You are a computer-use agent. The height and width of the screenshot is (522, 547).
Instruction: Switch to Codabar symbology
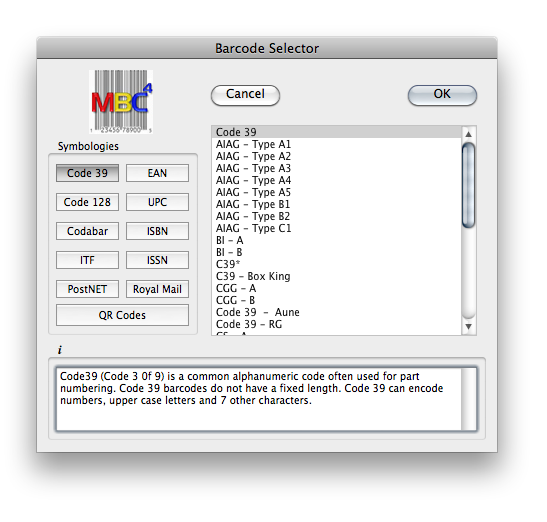87,231
